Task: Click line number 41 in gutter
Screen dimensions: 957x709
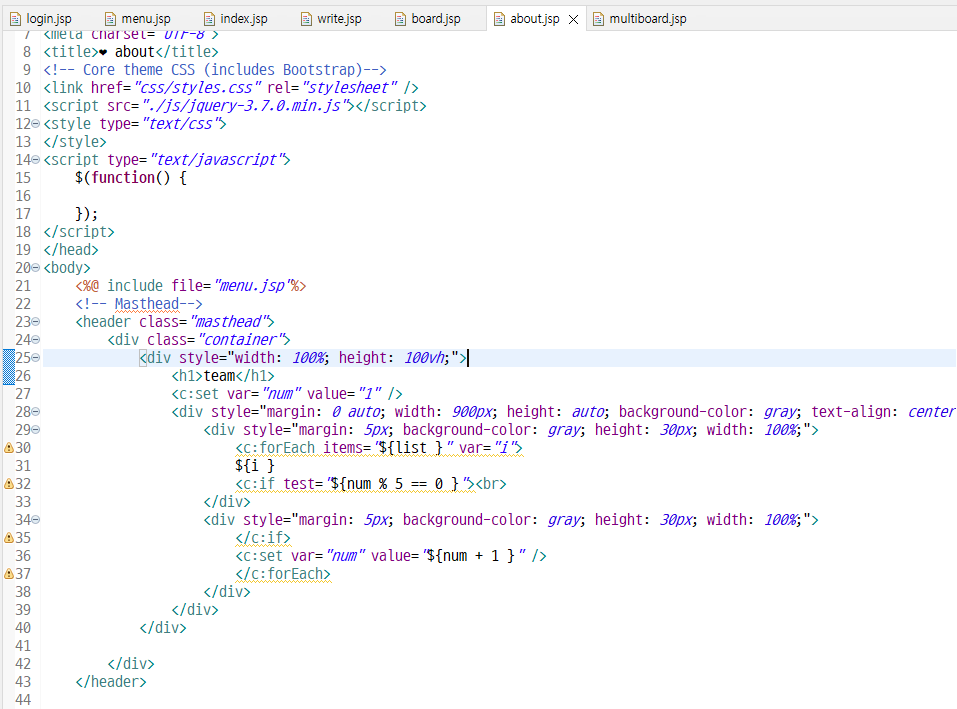Action: pos(23,646)
